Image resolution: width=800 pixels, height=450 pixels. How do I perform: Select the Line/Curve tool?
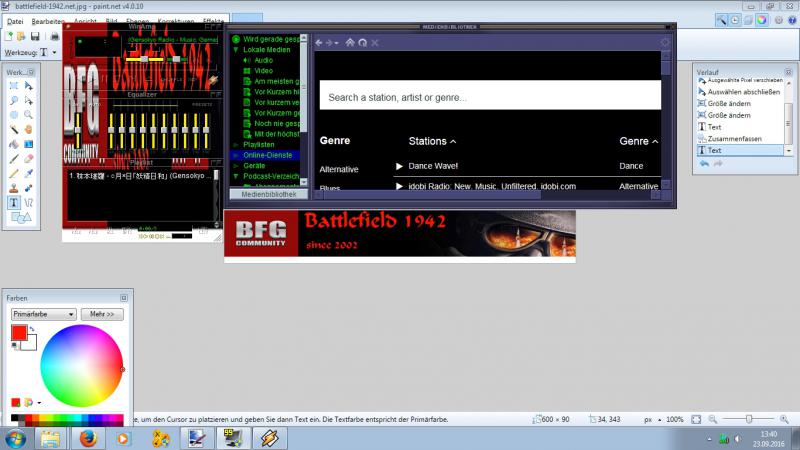click(x=29, y=203)
